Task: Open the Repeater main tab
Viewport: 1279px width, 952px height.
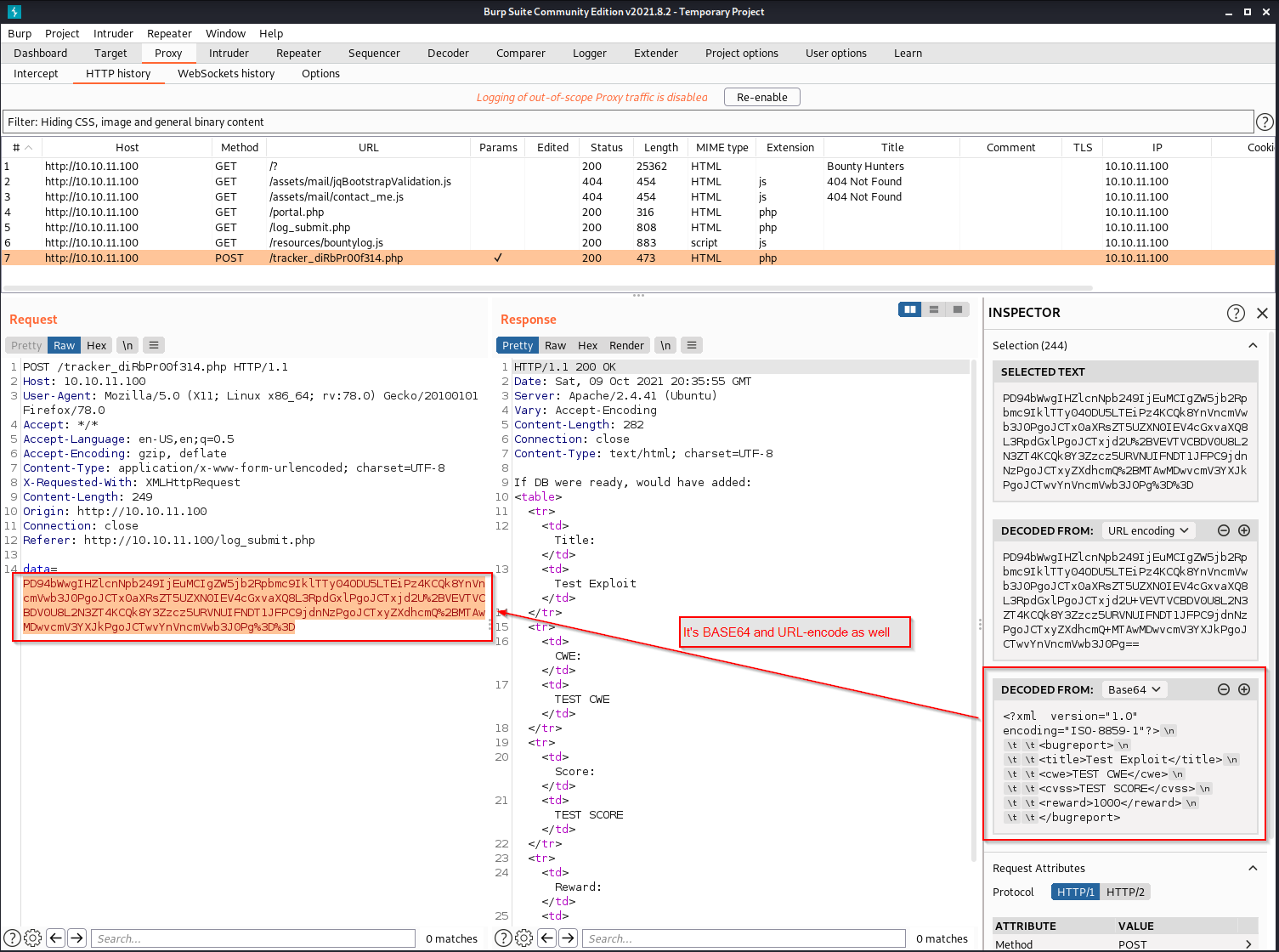Action: pyautogui.click(x=298, y=53)
